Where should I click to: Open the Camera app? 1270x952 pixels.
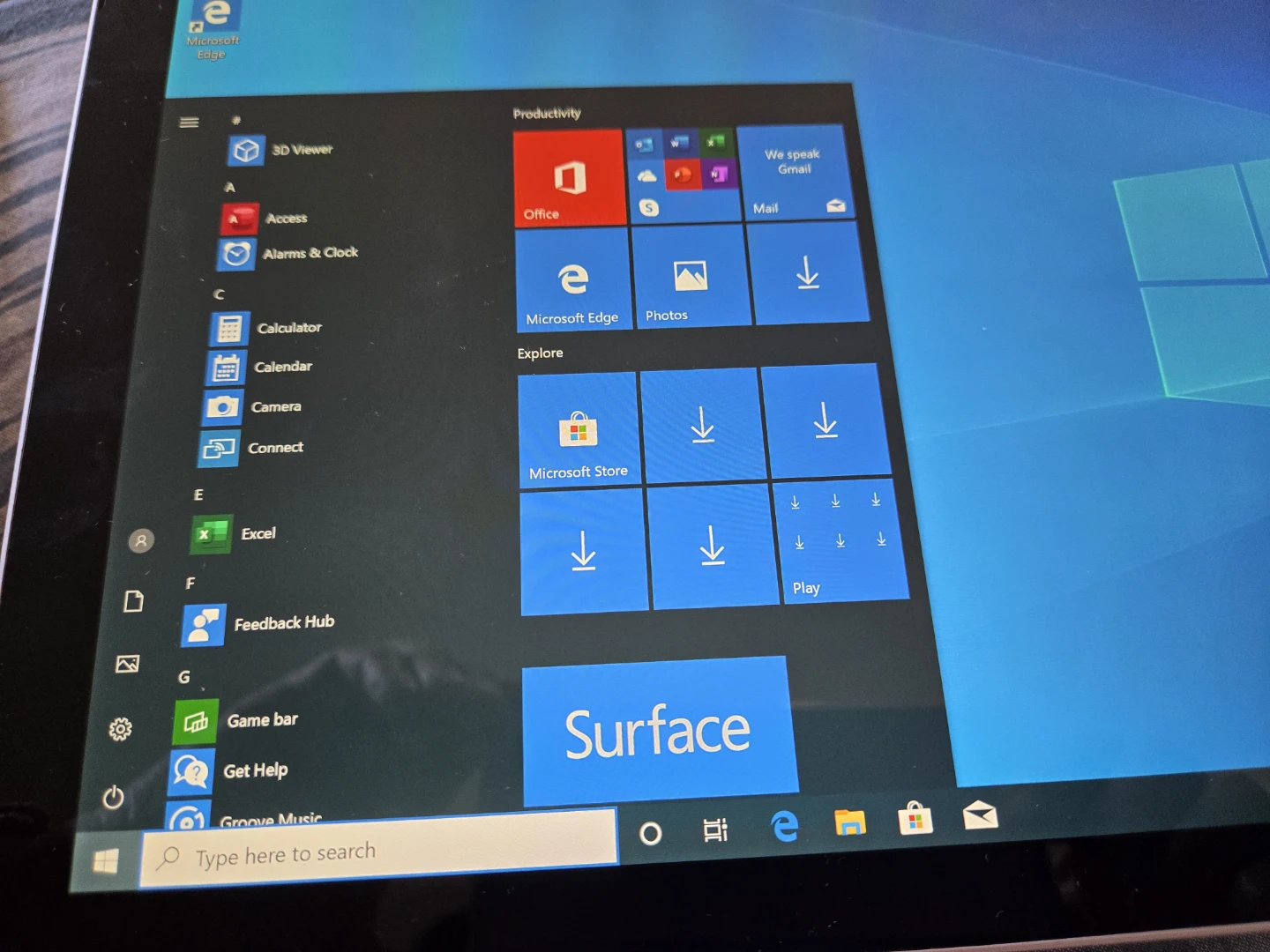(252, 406)
